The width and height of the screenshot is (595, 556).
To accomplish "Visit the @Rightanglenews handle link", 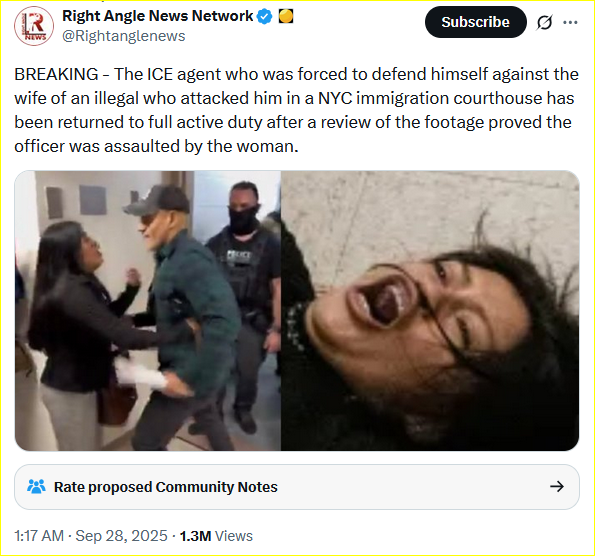I will pyautogui.click(x=124, y=36).
